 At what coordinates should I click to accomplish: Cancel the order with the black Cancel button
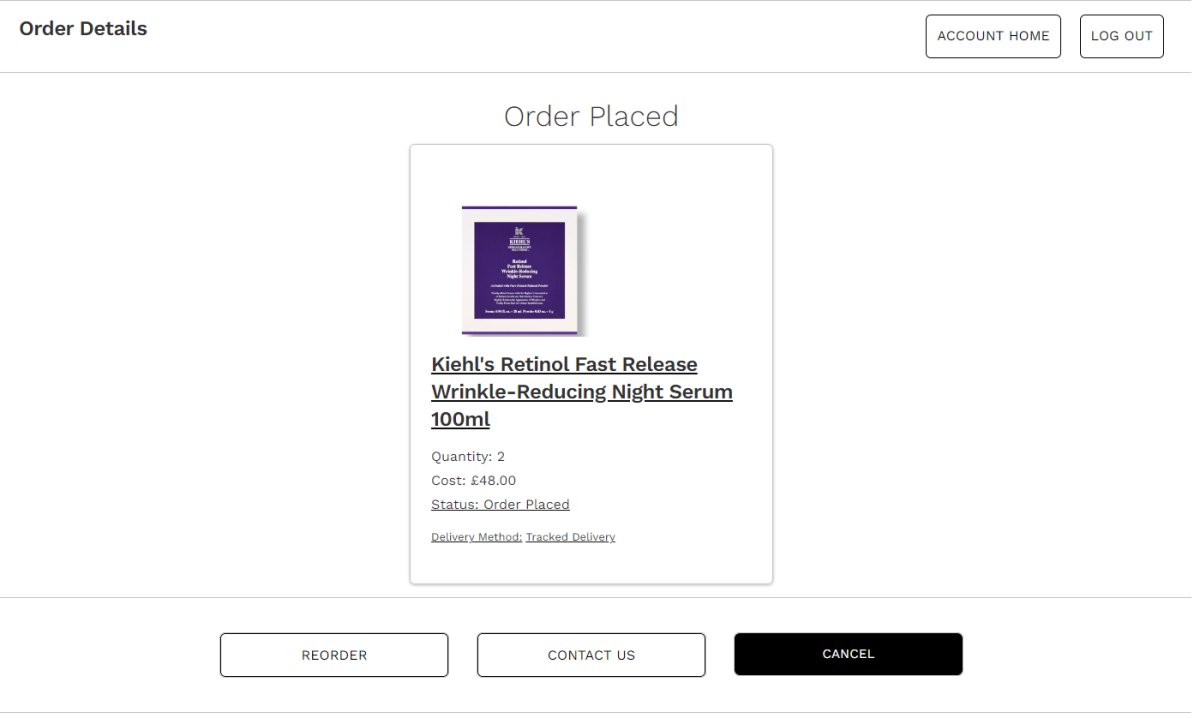[848, 654]
